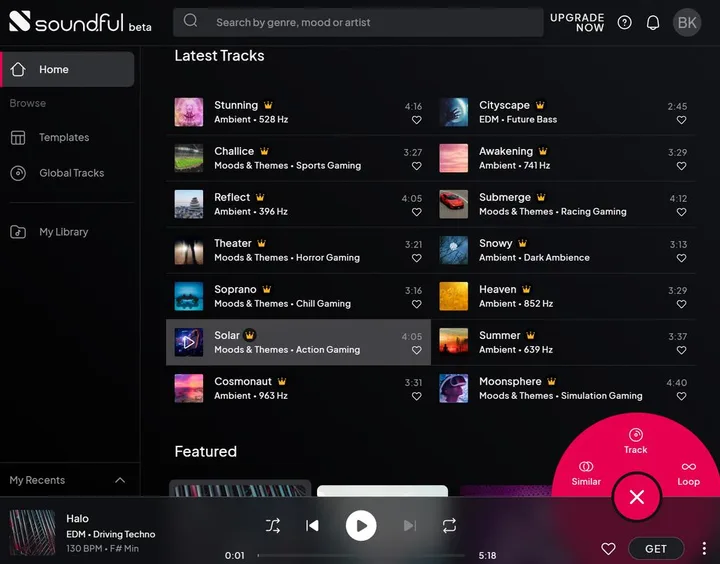The height and width of the screenshot is (564, 720).
Task: Click the crown icon next to Moonsphere
Action: (551, 381)
